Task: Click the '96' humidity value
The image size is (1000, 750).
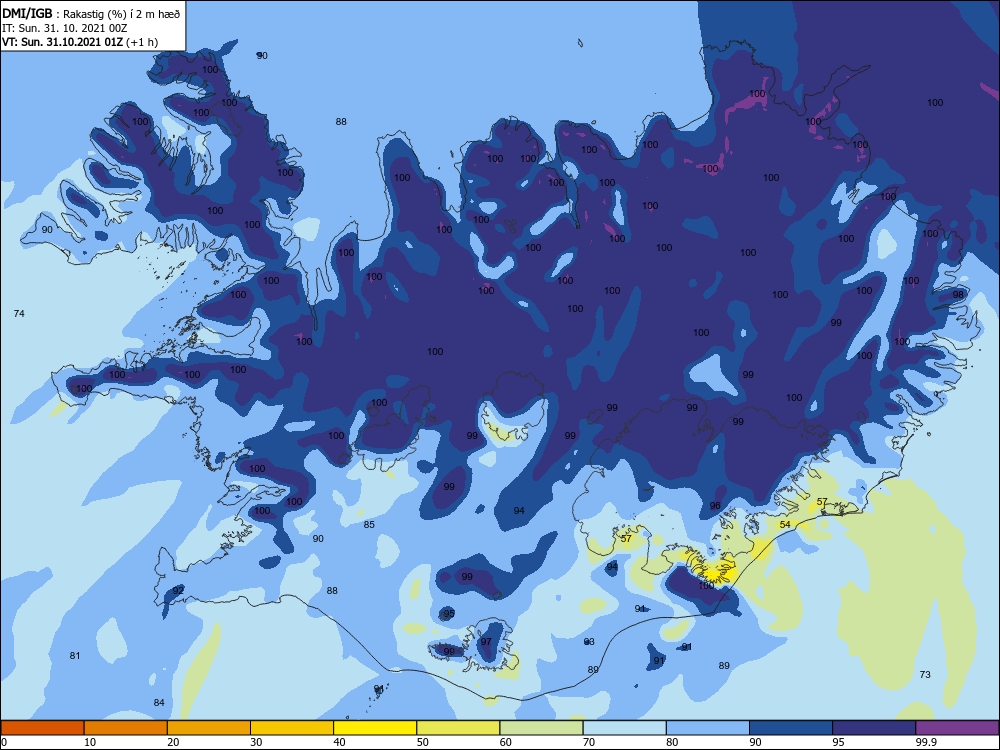Action: pyautogui.click(x=715, y=505)
